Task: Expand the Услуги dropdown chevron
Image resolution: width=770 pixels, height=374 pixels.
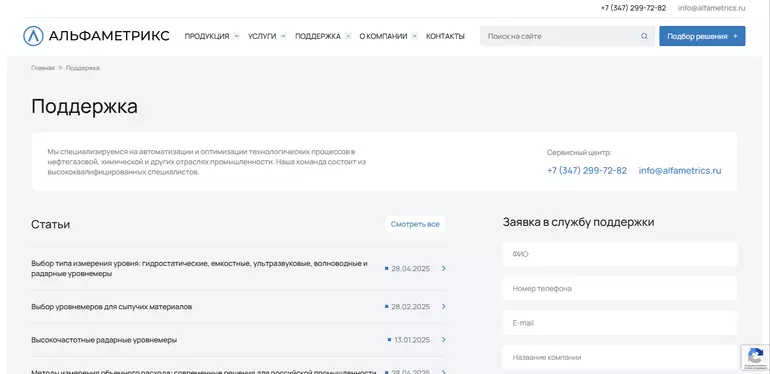Action: point(283,36)
